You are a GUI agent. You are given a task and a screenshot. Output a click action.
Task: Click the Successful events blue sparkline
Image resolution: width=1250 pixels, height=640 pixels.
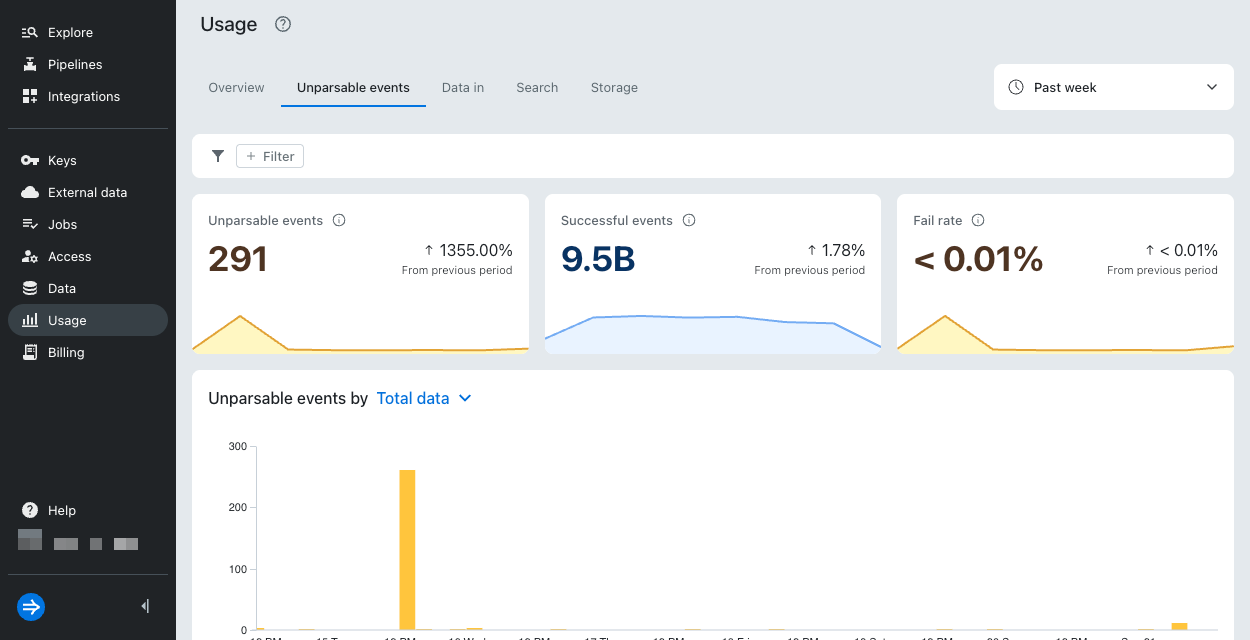[713, 334]
